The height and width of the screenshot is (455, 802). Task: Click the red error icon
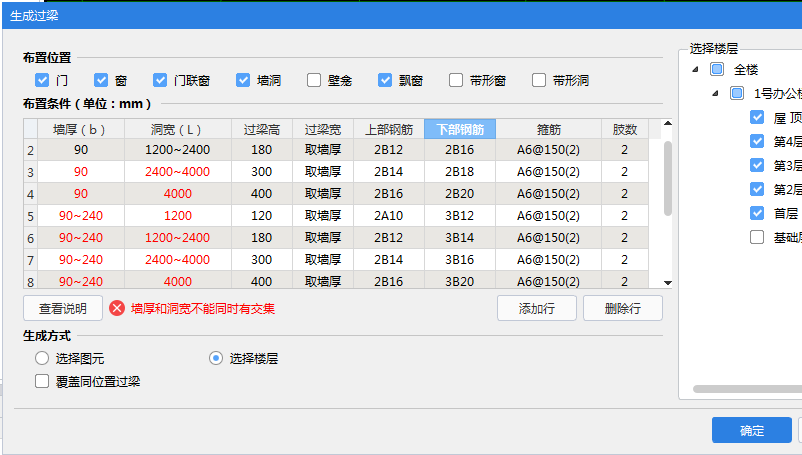pyautogui.click(x=117, y=308)
